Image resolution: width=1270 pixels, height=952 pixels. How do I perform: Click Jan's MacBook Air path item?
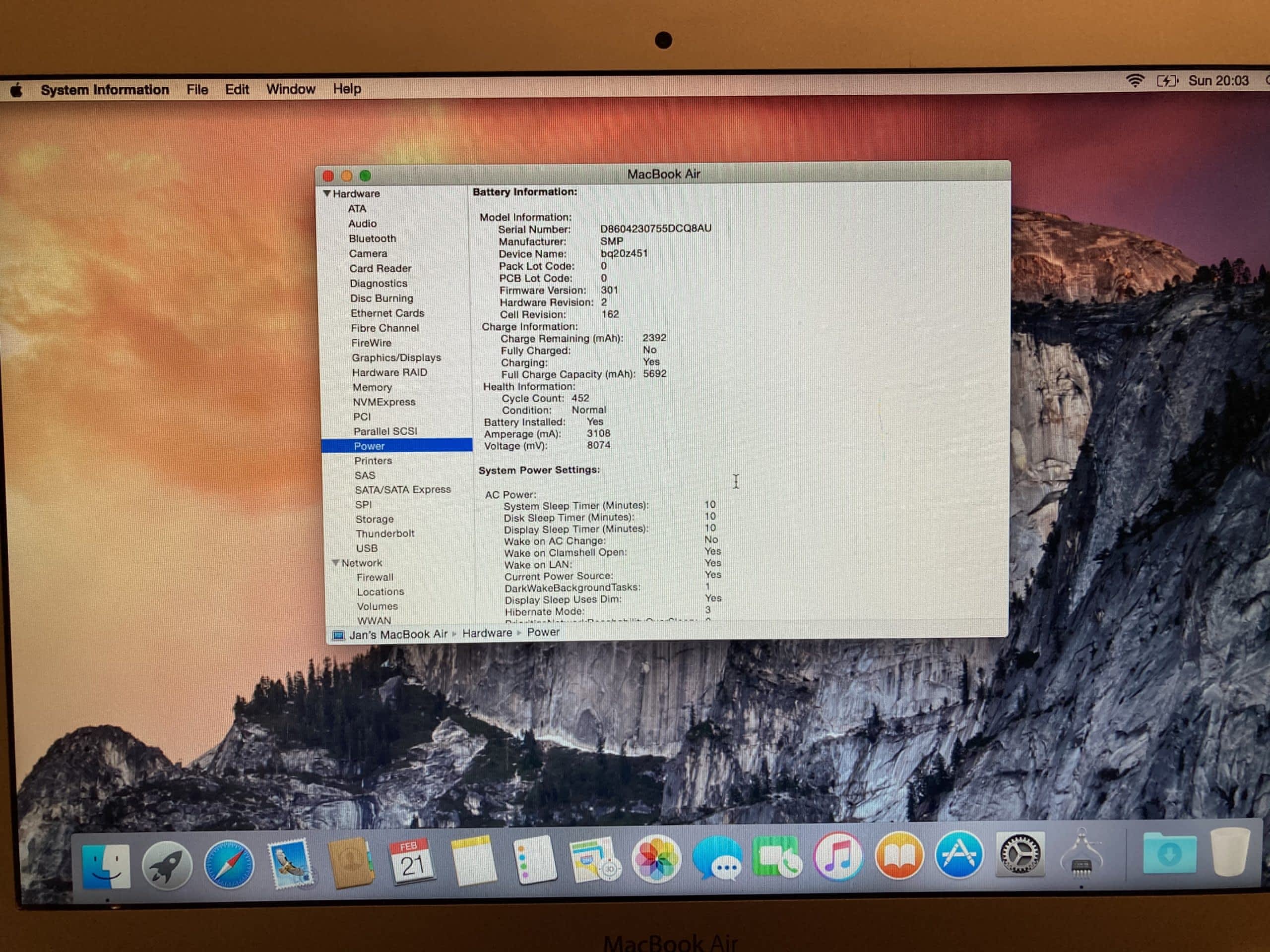tap(398, 634)
